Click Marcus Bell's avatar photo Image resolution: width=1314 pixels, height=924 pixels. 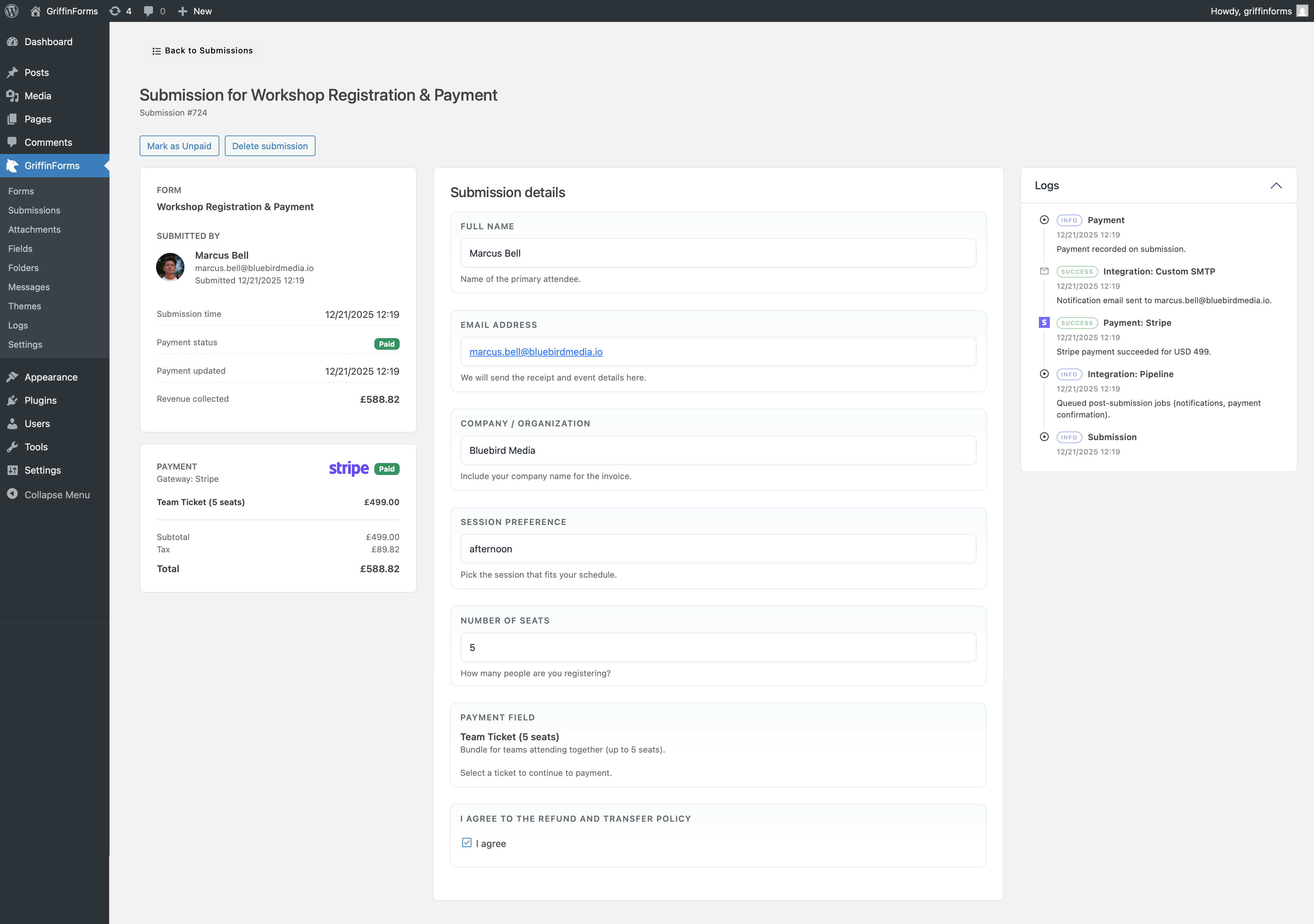(170, 267)
